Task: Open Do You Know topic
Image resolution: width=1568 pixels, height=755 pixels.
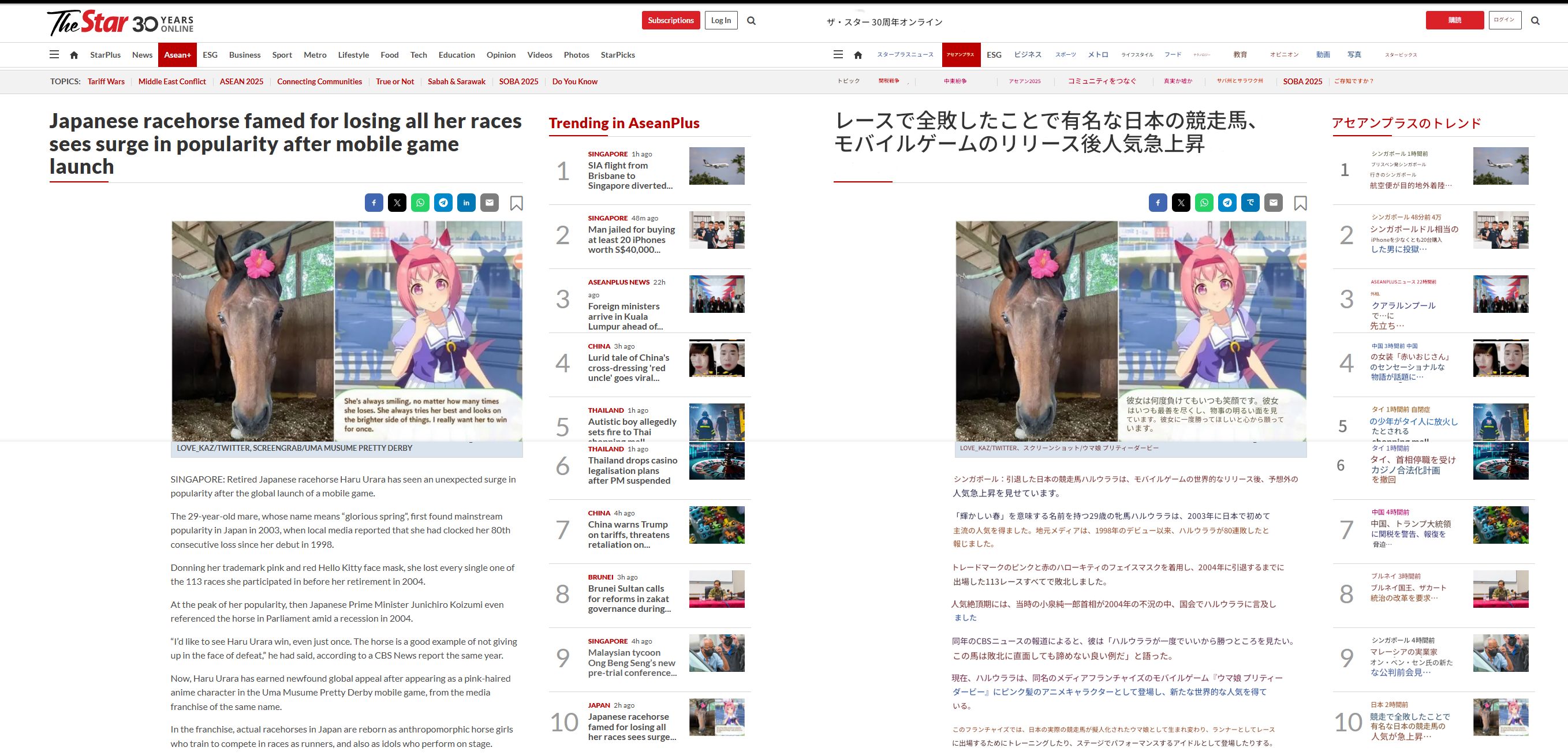Action: click(x=574, y=81)
